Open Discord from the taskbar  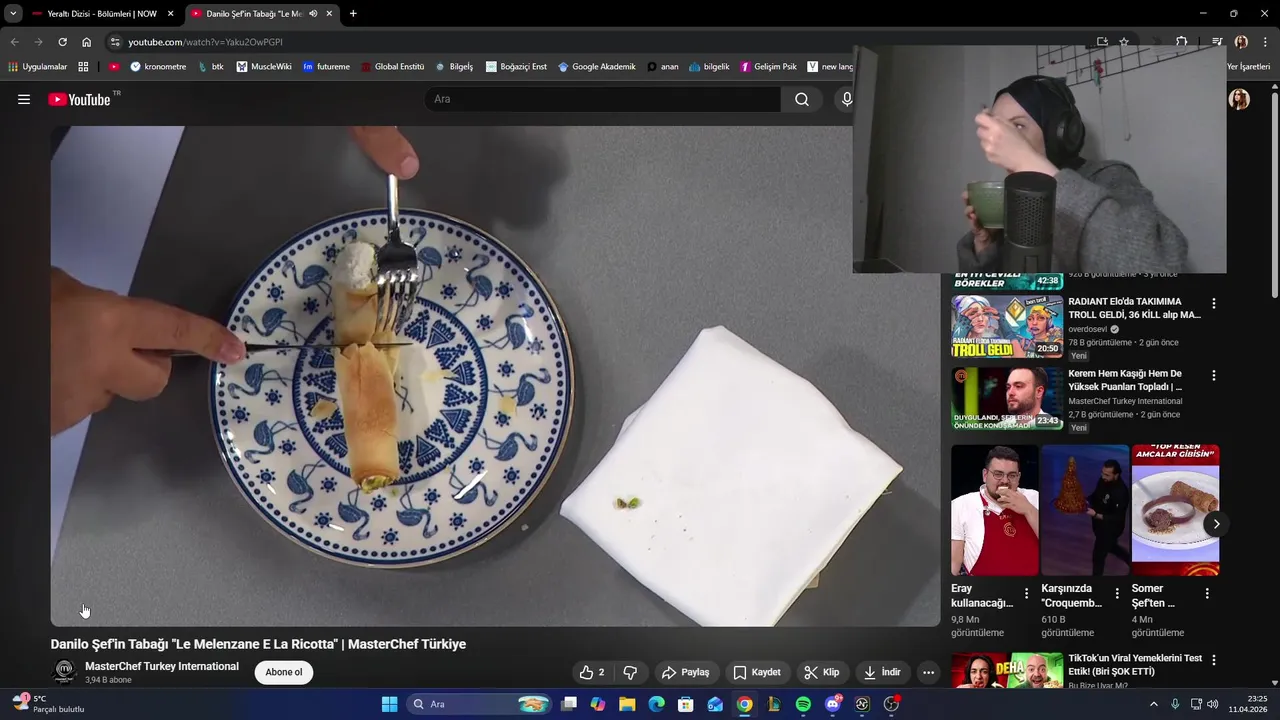tap(833, 704)
